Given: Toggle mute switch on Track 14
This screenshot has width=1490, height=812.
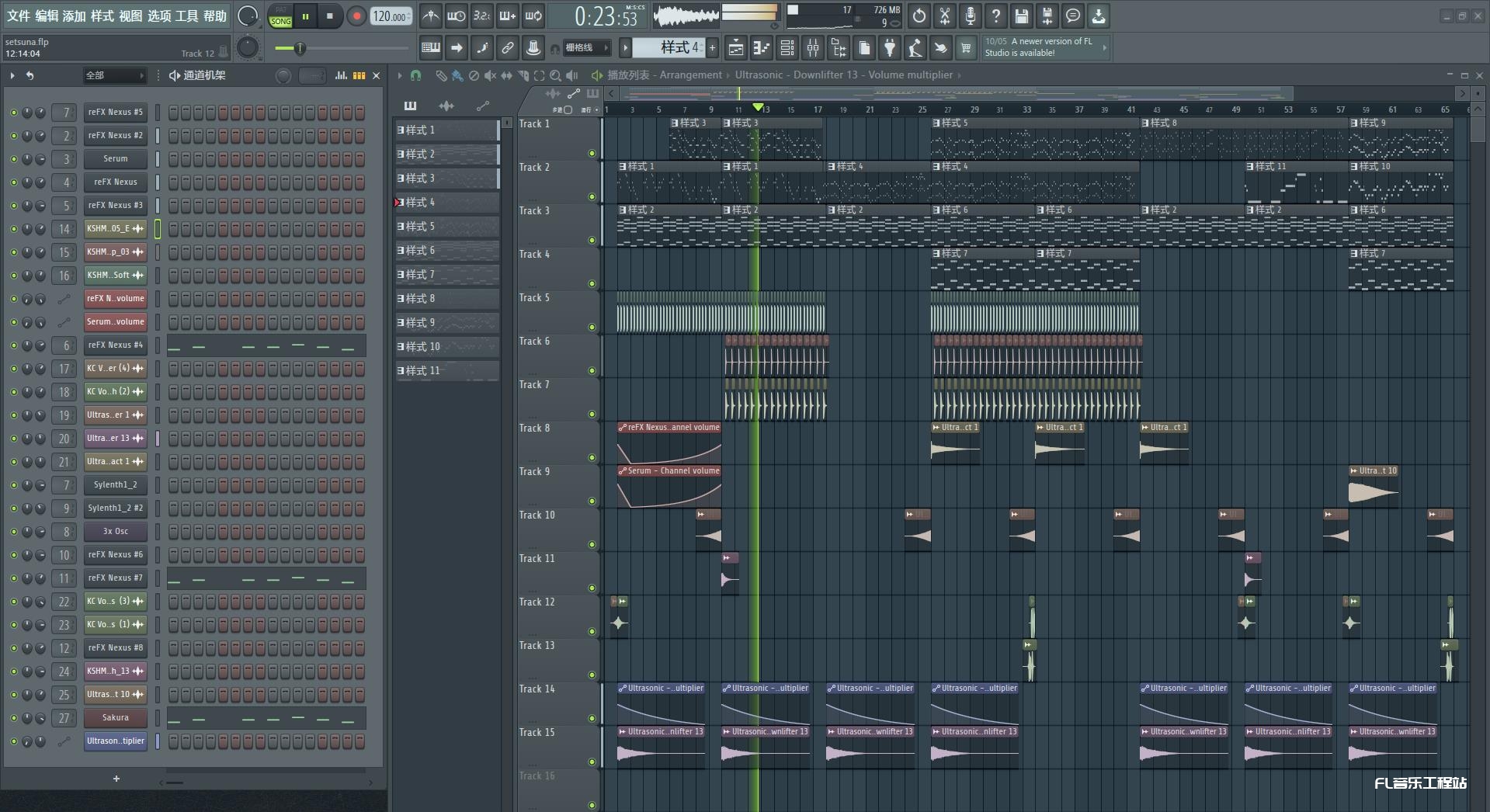Looking at the screenshot, I should [x=592, y=719].
